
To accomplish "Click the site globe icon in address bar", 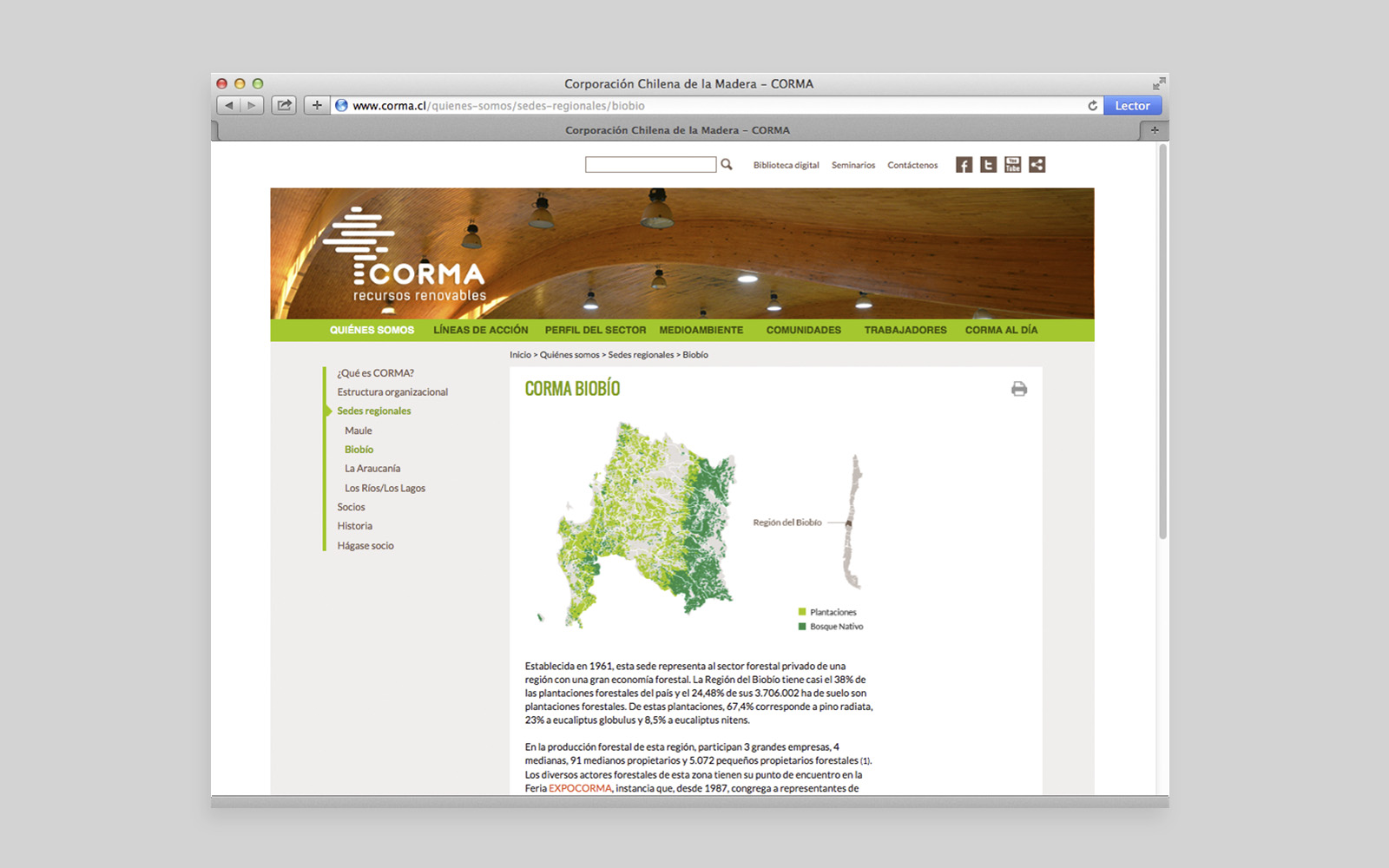I will 341,105.
